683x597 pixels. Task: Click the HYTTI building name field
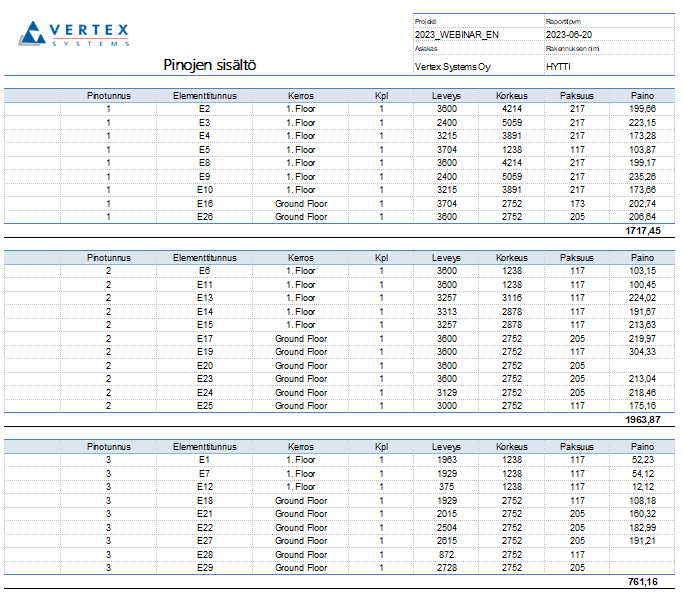coord(559,66)
